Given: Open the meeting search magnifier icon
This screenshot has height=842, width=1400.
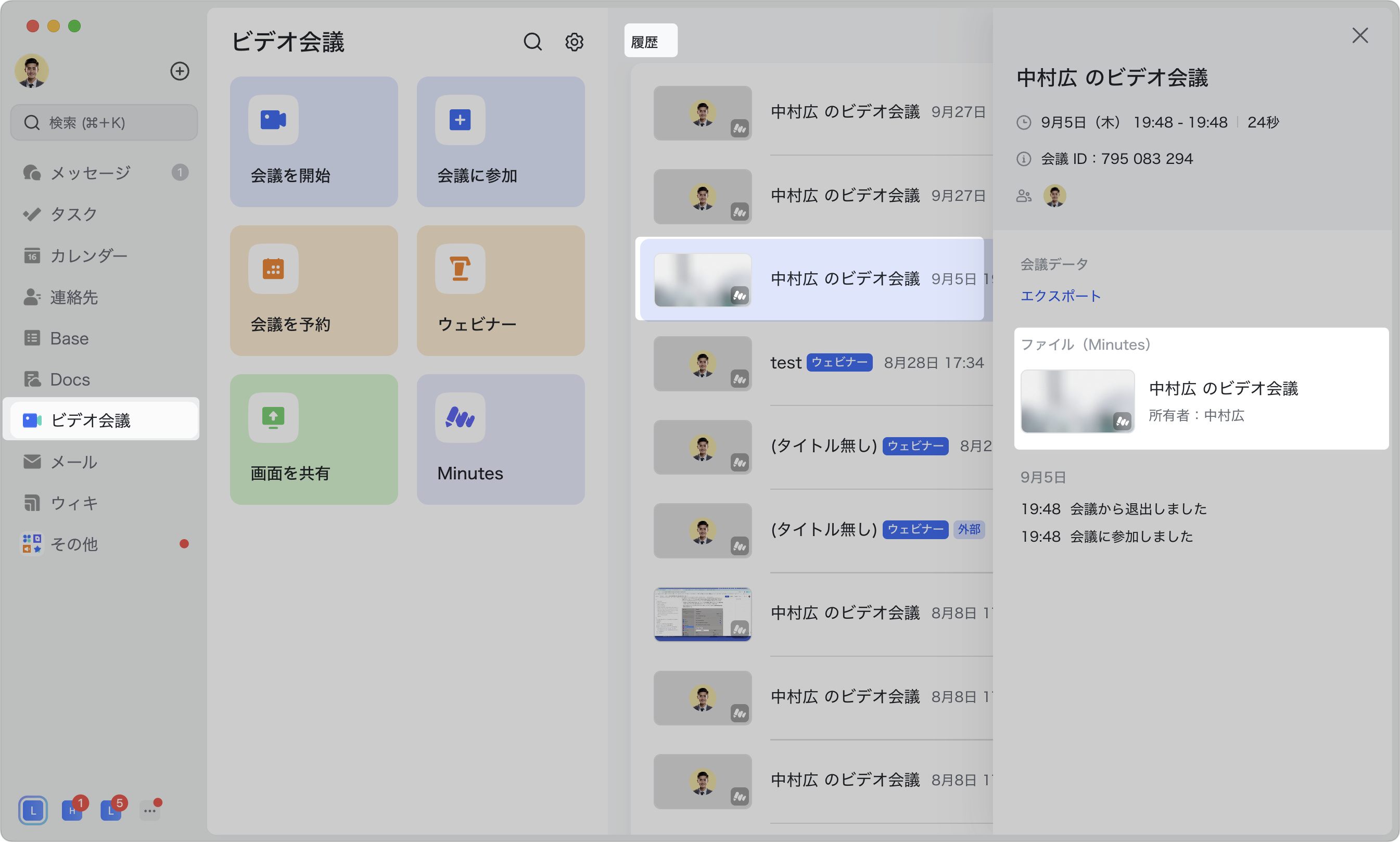Looking at the screenshot, I should coord(532,42).
